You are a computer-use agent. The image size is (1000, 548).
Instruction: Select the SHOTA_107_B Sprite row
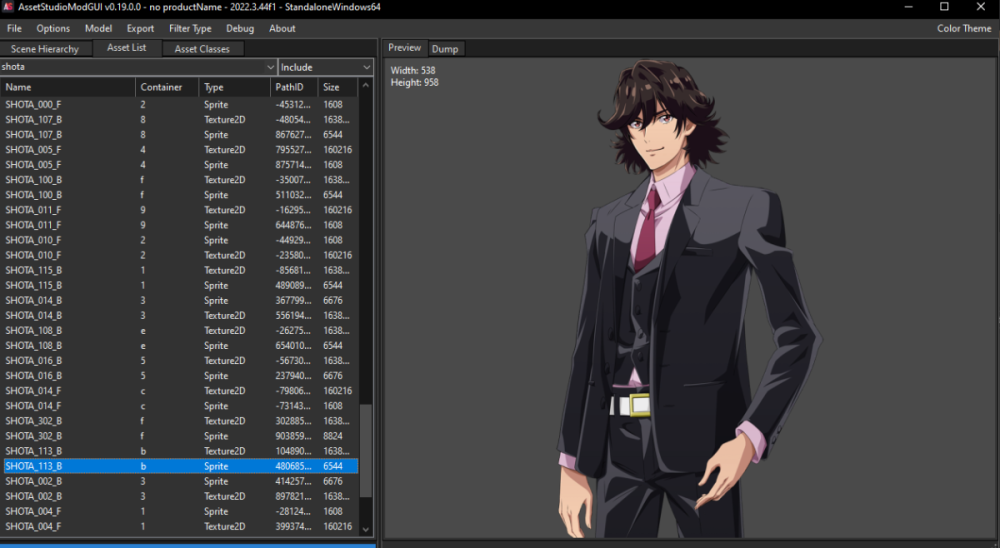click(180, 135)
